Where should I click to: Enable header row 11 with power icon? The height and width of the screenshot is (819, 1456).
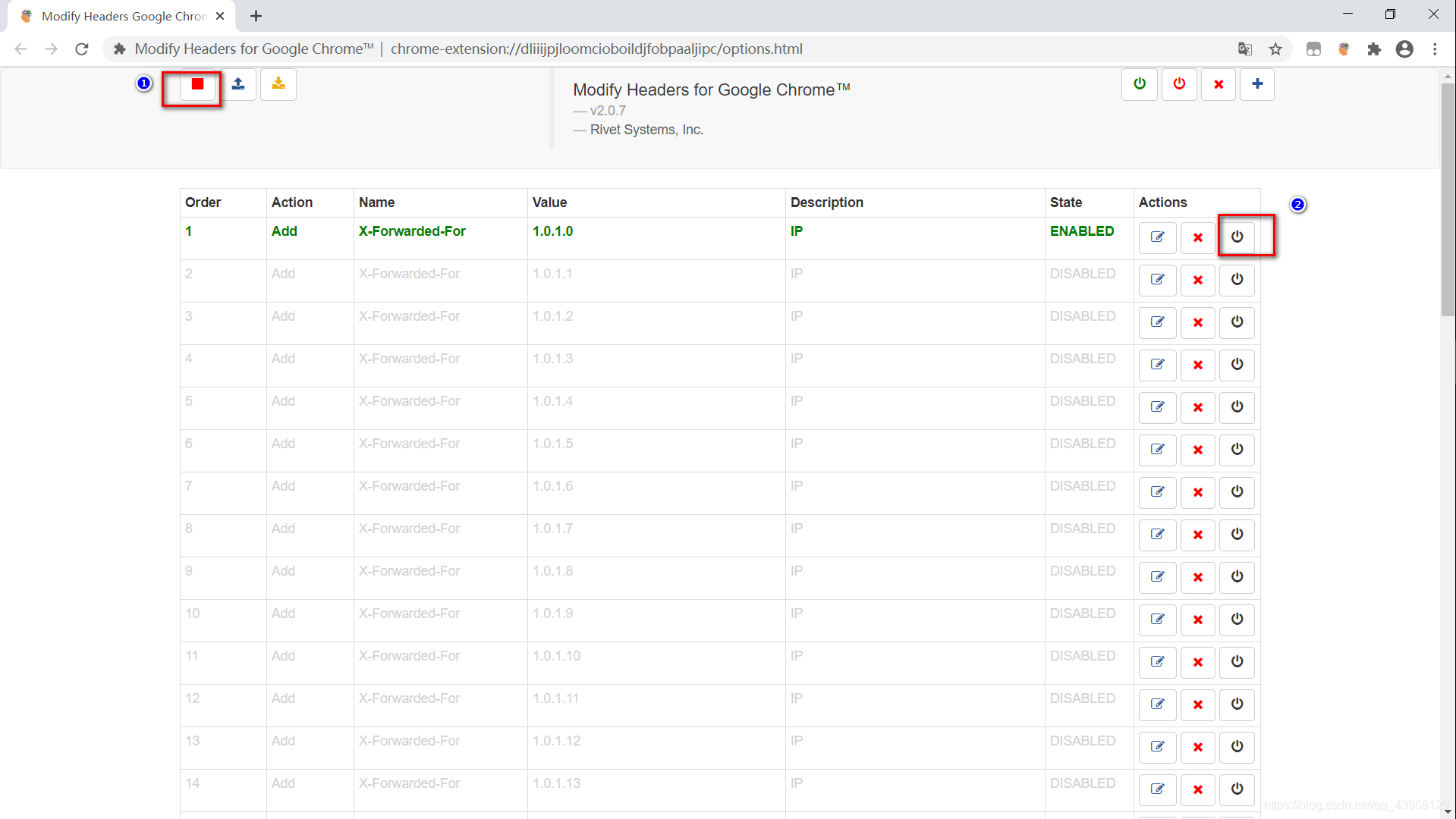[1237, 662]
